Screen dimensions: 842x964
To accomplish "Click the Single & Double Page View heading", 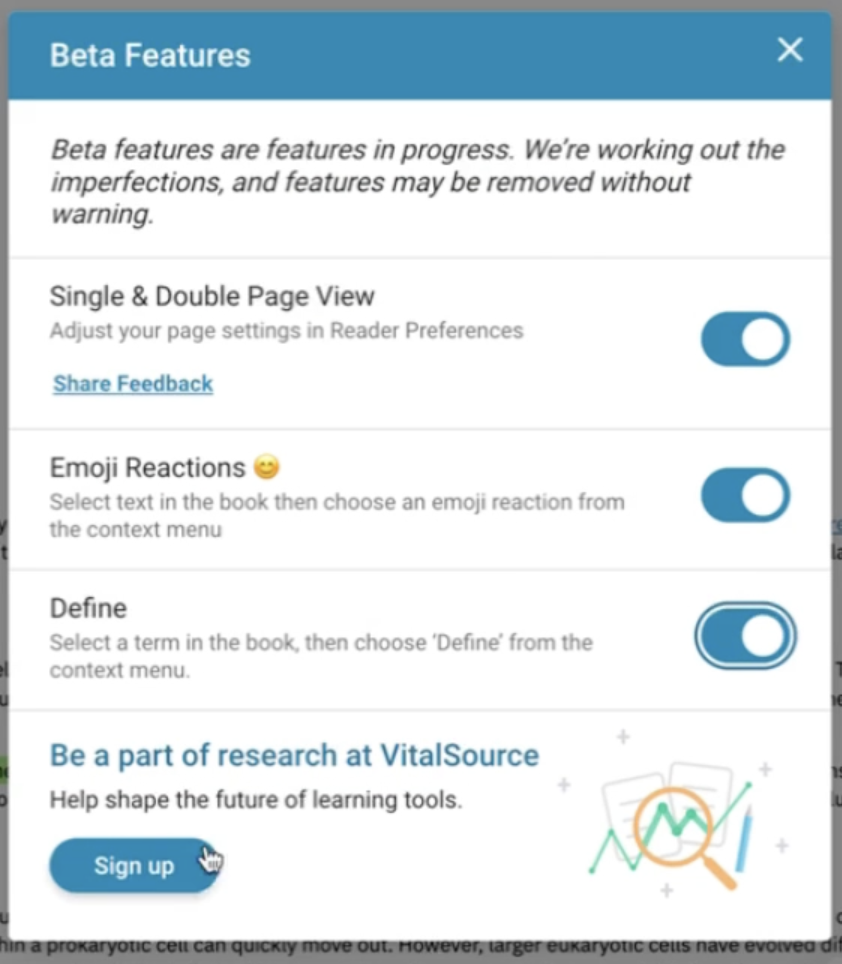I will (x=212, y=296).
